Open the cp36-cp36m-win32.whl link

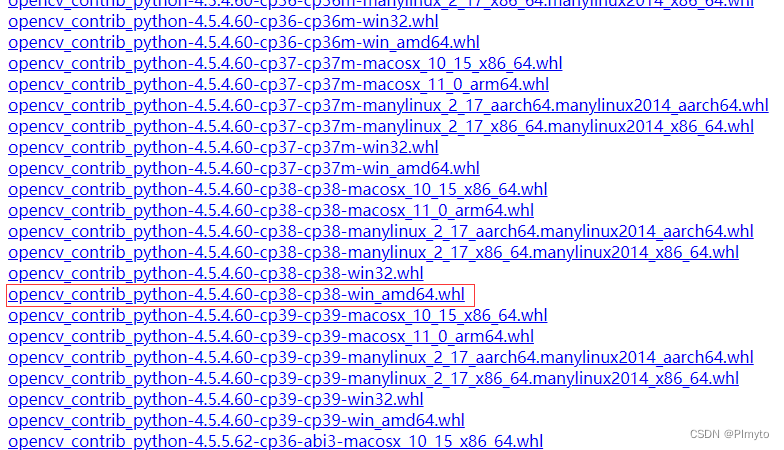[223, 22]
